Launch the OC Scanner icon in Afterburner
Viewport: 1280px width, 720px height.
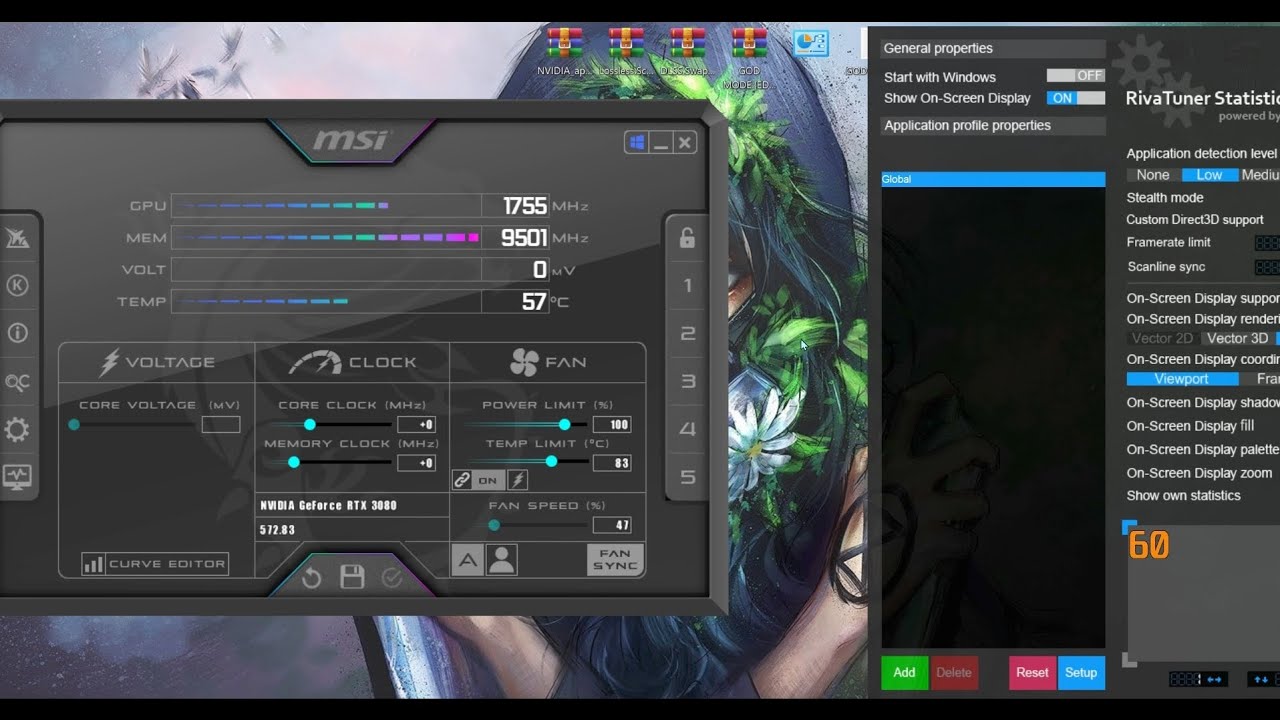[17, 382]
